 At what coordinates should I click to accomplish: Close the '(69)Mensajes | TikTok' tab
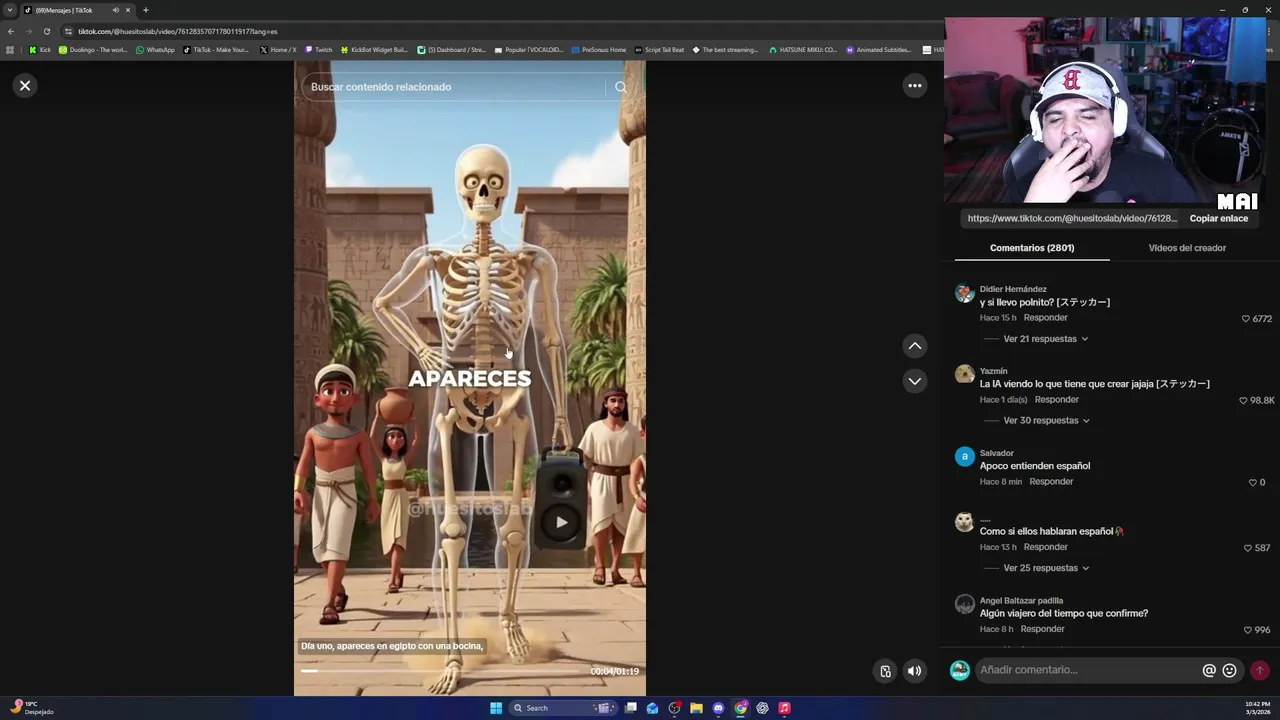128,10
